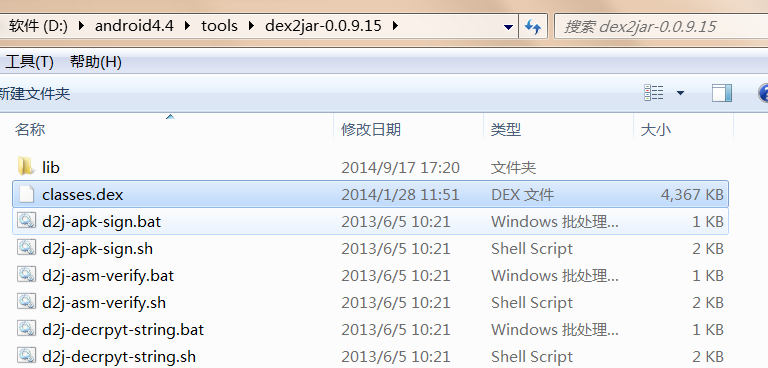Click the 新建文件夹 button
768x368 pixels.
point(34,93)
